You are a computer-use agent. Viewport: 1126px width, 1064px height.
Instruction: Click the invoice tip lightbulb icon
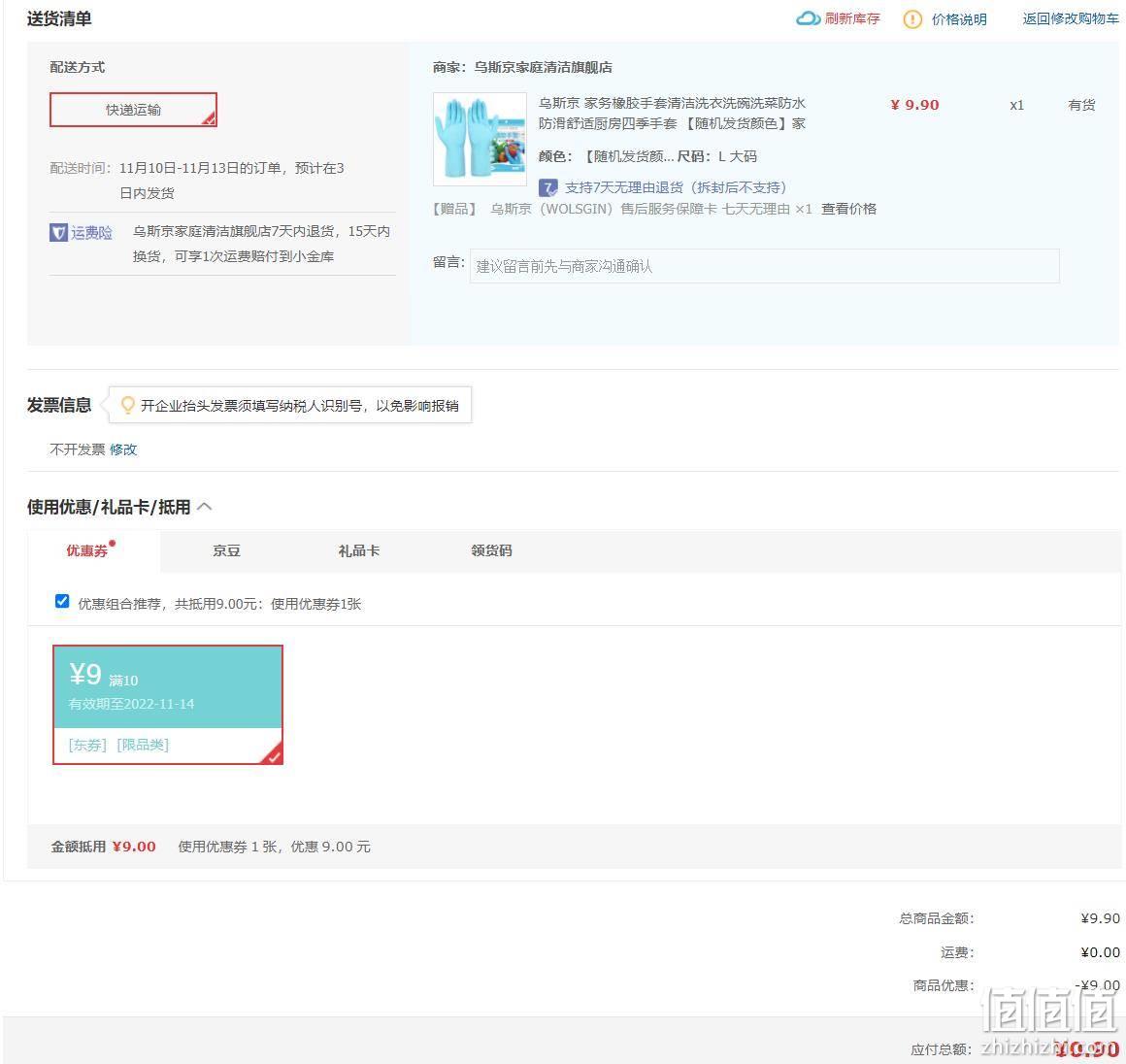pos(128,405)
